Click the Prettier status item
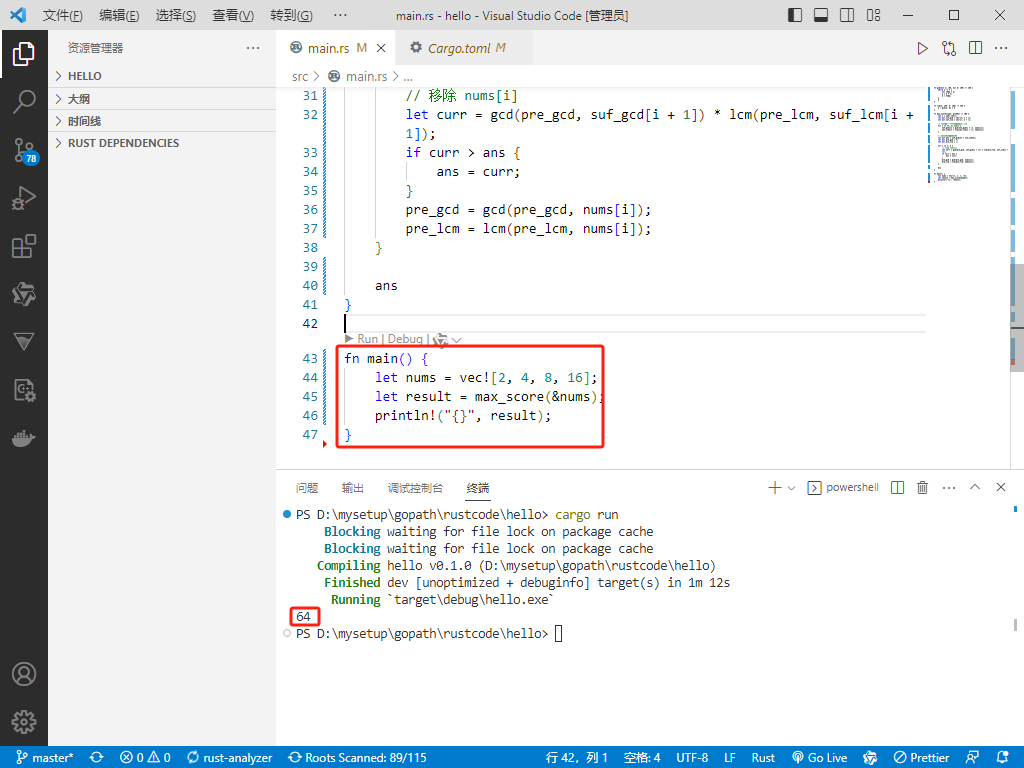1024x768 pixels. tap(921, 758)
